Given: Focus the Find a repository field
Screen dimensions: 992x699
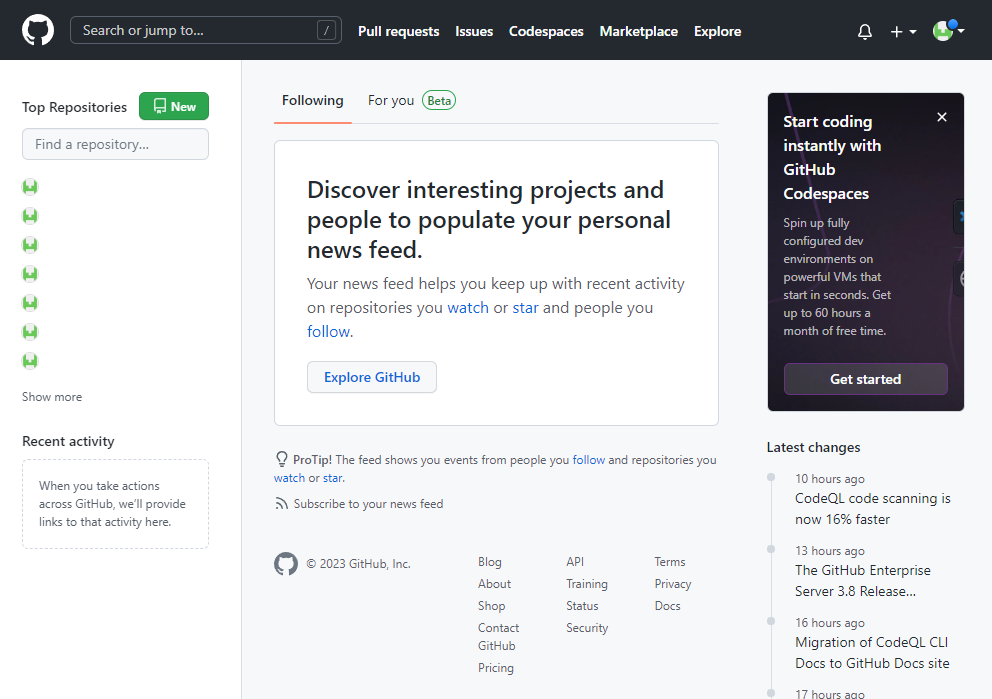Looking at the screenshot, I should point(115,144).
